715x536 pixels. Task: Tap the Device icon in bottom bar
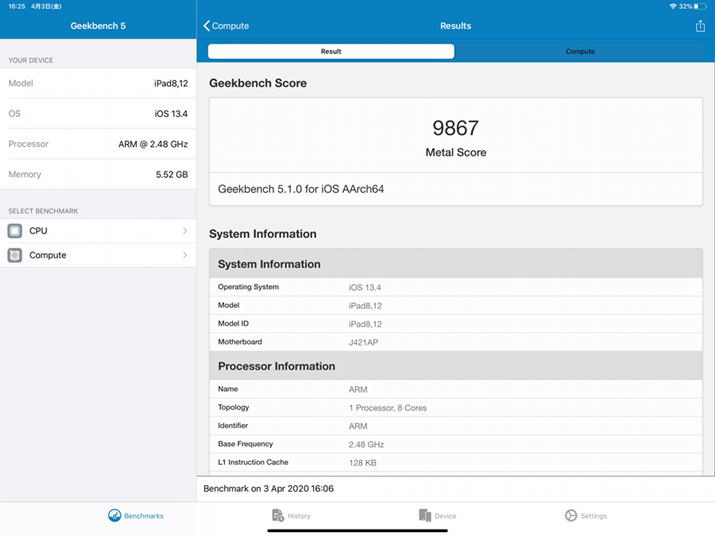click(425, 516)
